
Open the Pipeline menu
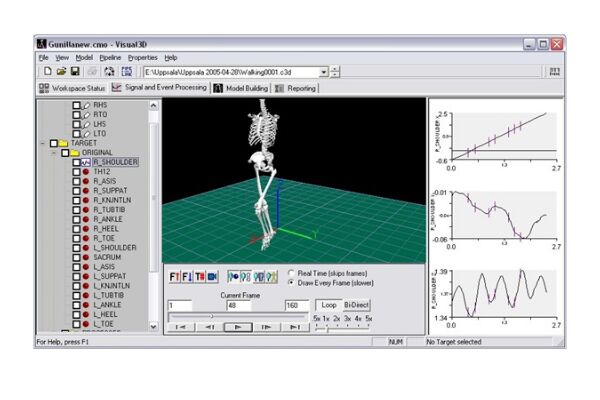pos(110,58)
